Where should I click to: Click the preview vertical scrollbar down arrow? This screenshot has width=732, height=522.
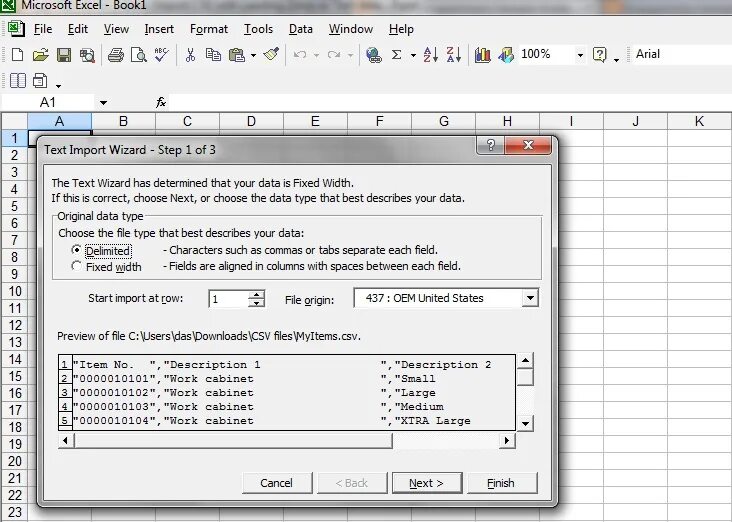click(x=526, y=423)
